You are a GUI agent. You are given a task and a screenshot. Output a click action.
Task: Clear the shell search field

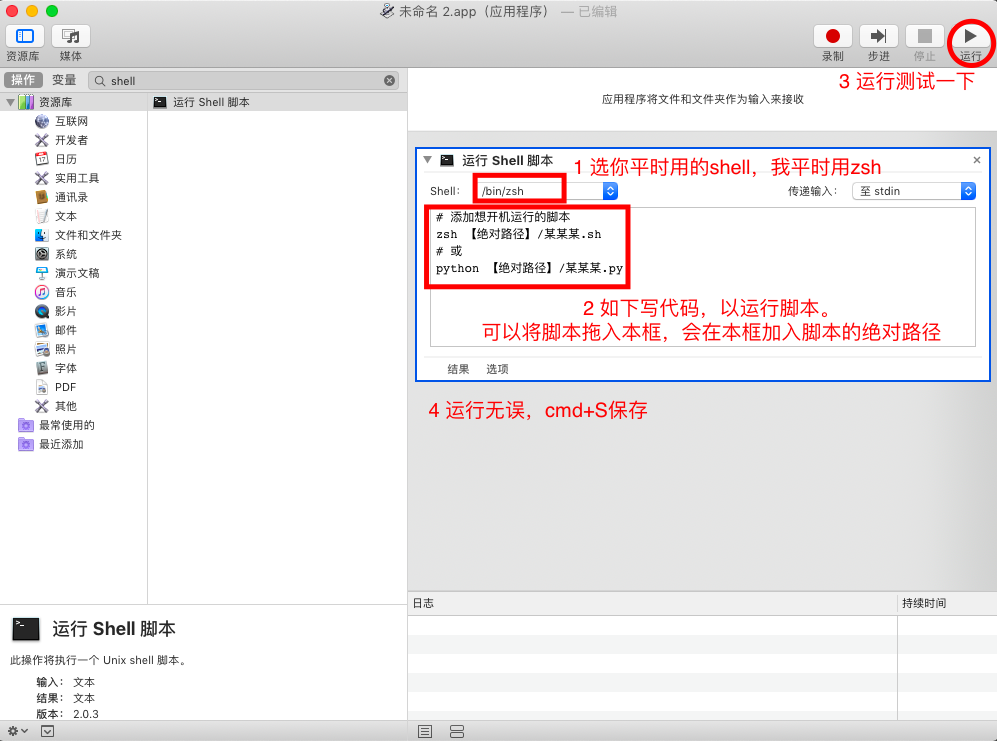pyautogui.click(x=389, y=80)
